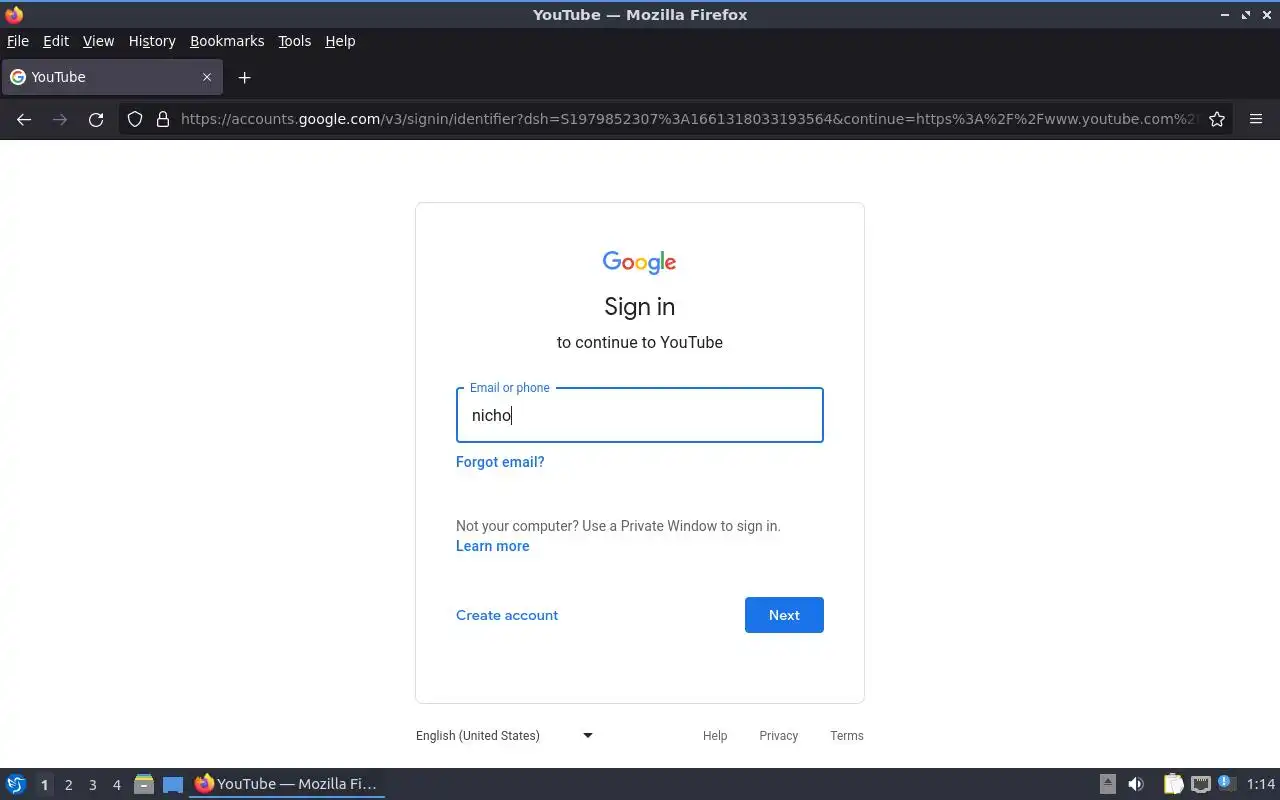Open Firefox hamburger application menu
The image size is (1280, 800).
1256,119
